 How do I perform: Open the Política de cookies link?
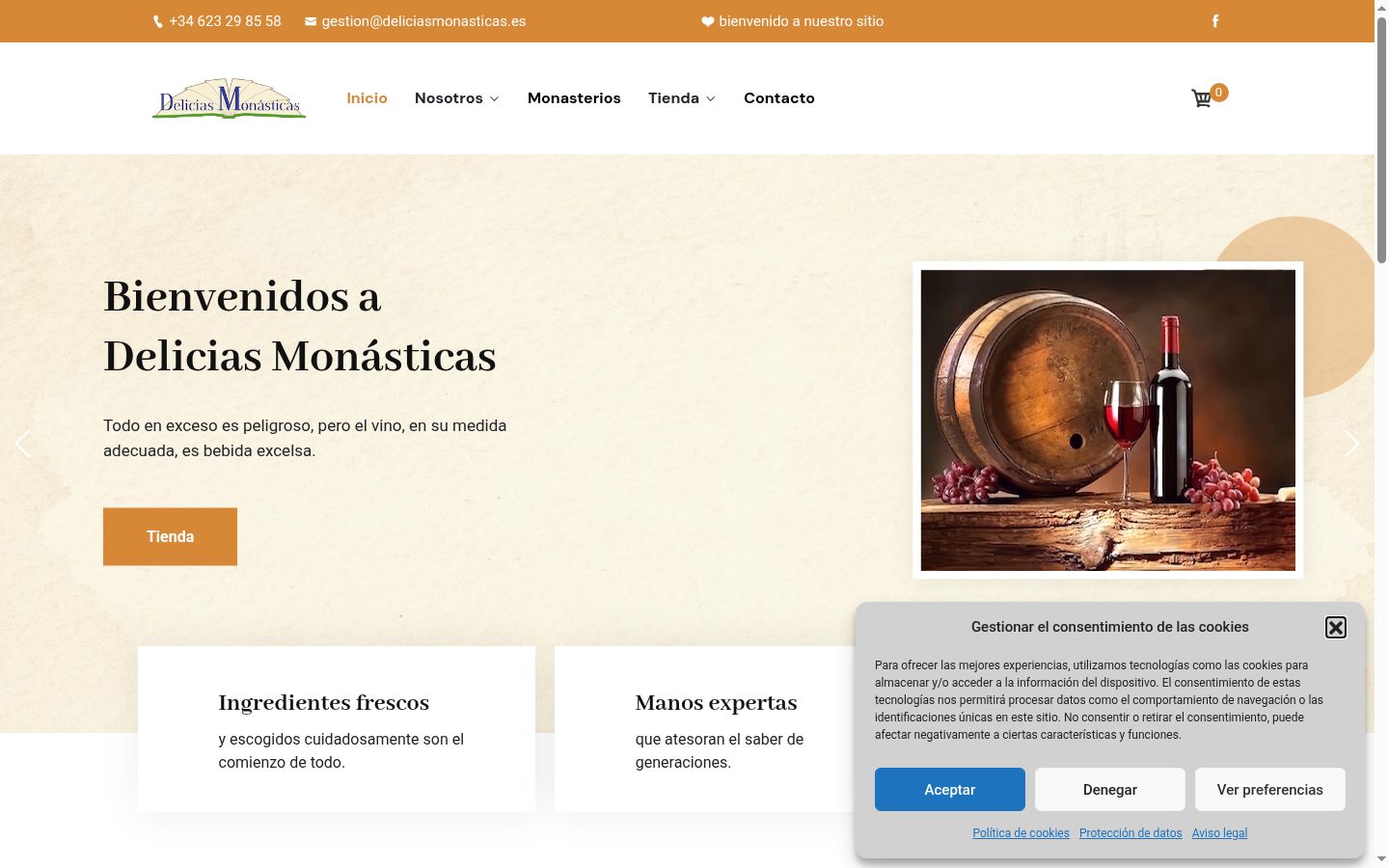pos(1021,833)
